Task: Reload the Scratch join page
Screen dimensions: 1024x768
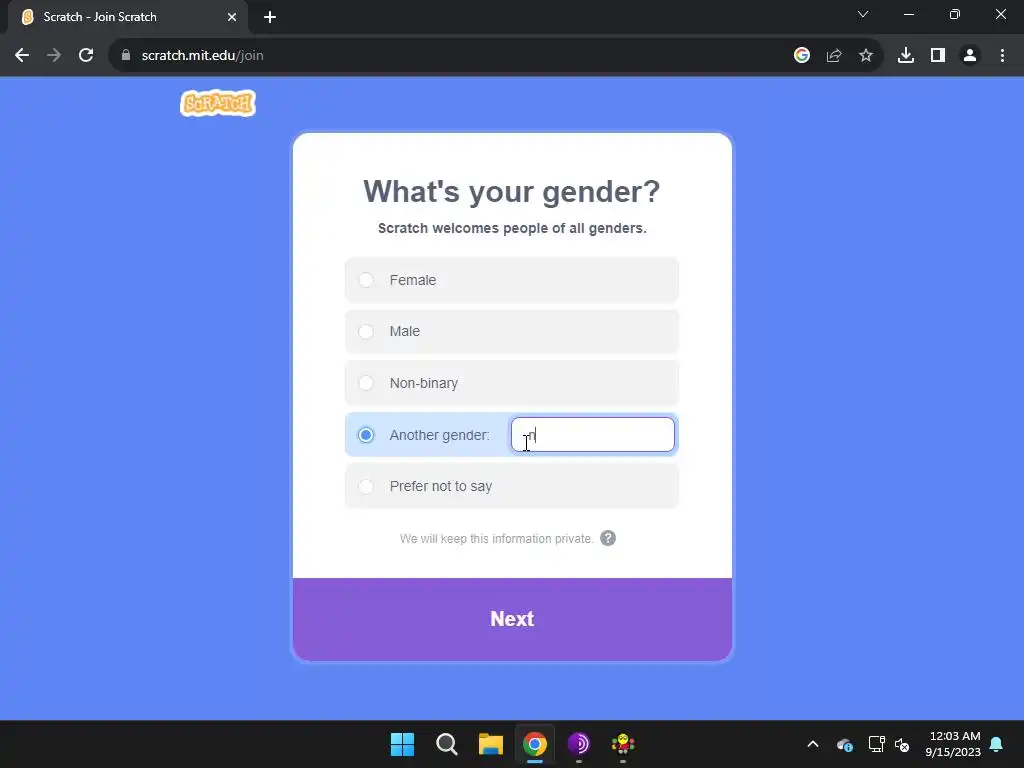Action: click(86, 56)
